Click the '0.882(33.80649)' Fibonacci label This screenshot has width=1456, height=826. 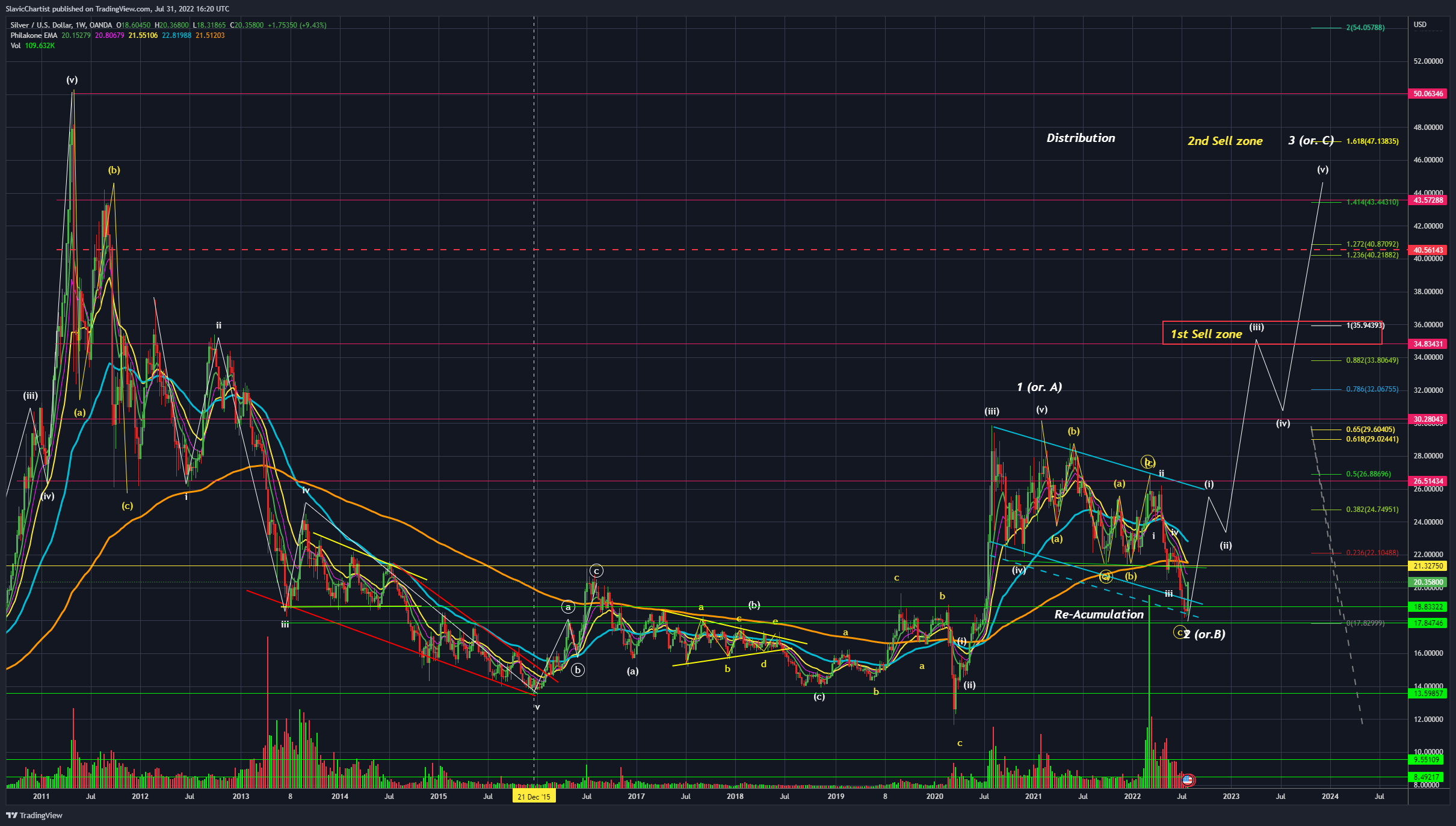pyautogui.click(x=1372, y=360)
